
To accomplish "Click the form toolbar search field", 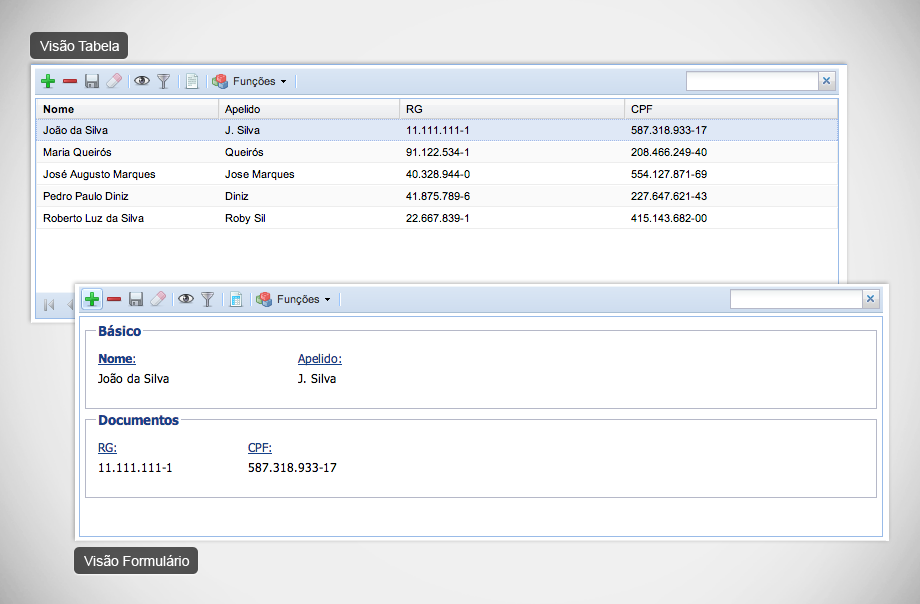I will click(796, 299).
